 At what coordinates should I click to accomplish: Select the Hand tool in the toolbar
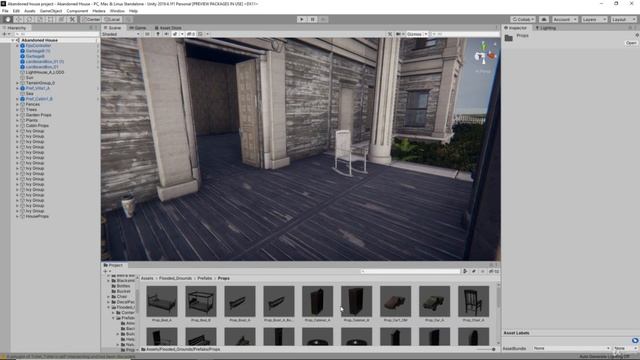tap(7, 19)
